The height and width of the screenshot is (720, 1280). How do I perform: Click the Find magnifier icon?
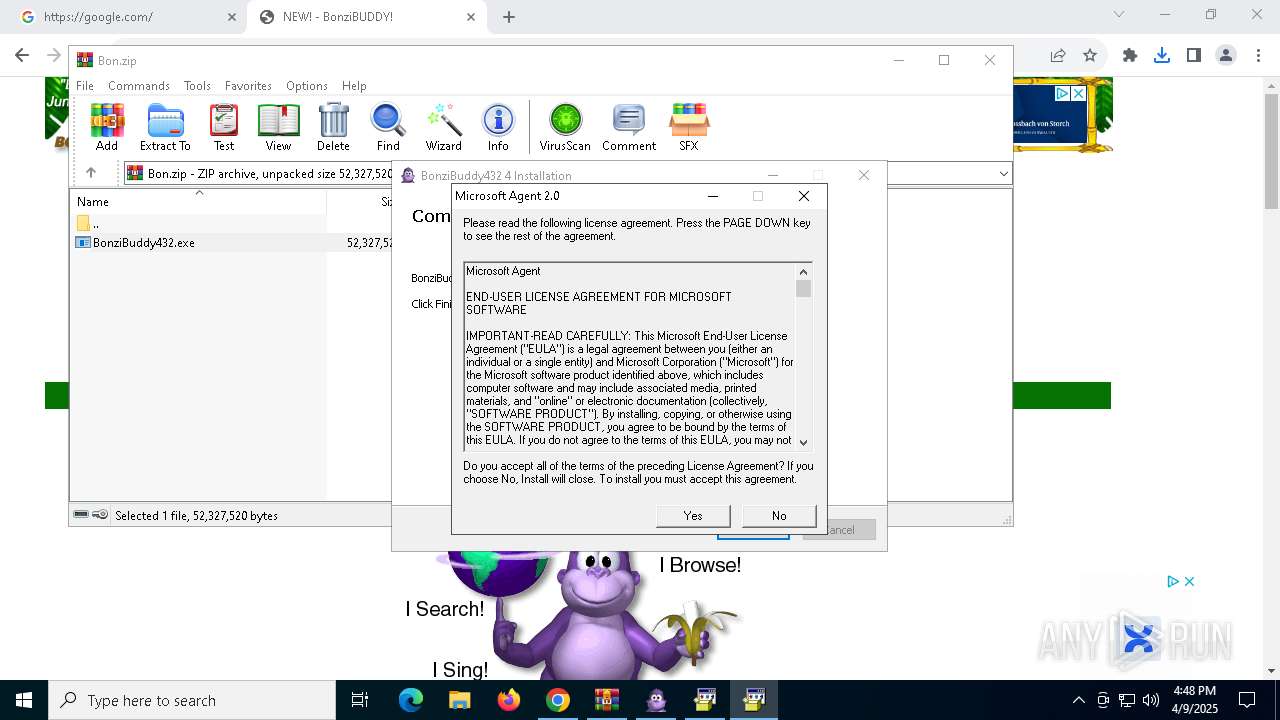pos(388,127)
